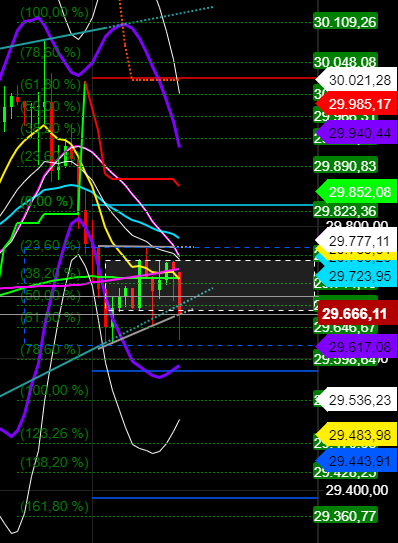Click the white 29.777,11 price label
The height and width of the screenshot is (543, 398).
pyautogui.click(x=356, y=240)
